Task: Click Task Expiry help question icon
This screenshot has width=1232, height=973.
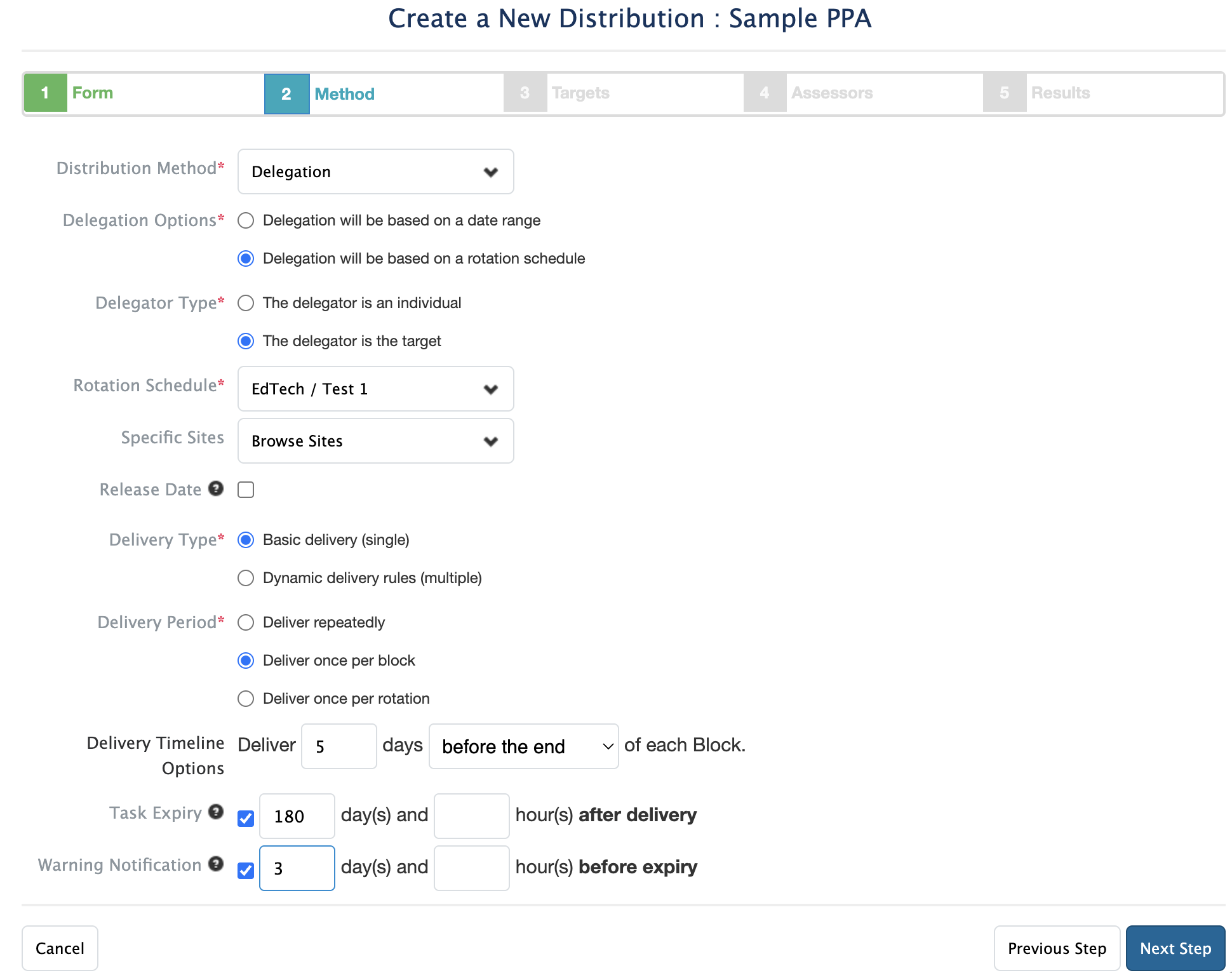Action: pyautogui.click(x=216, y=812)
